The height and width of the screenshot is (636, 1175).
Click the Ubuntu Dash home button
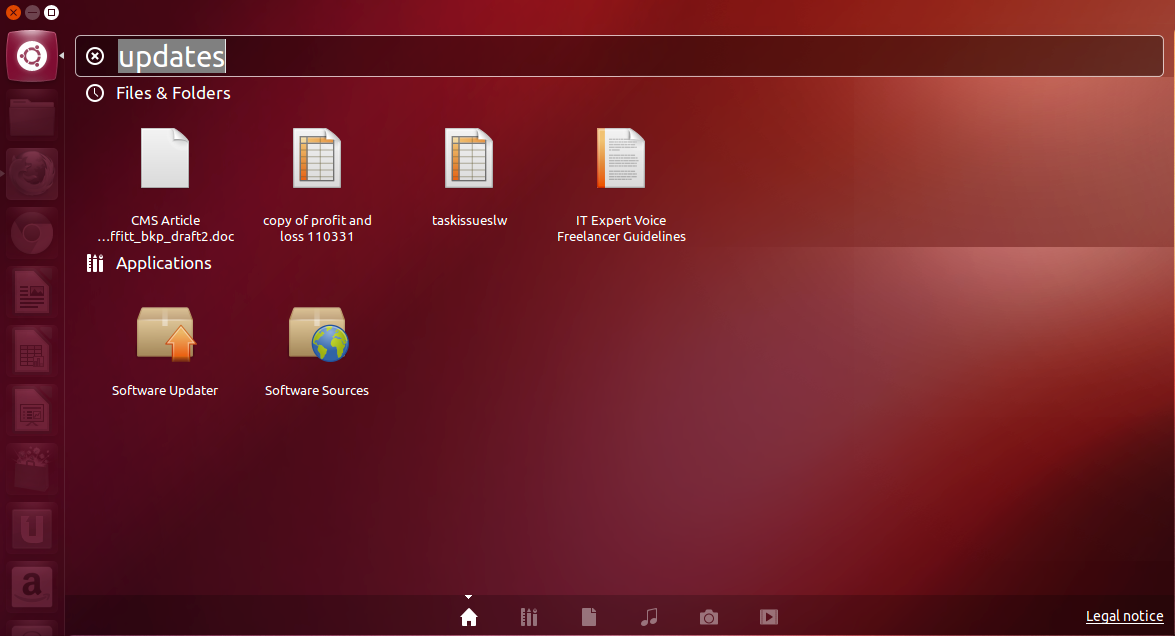(x=31, y=56)
